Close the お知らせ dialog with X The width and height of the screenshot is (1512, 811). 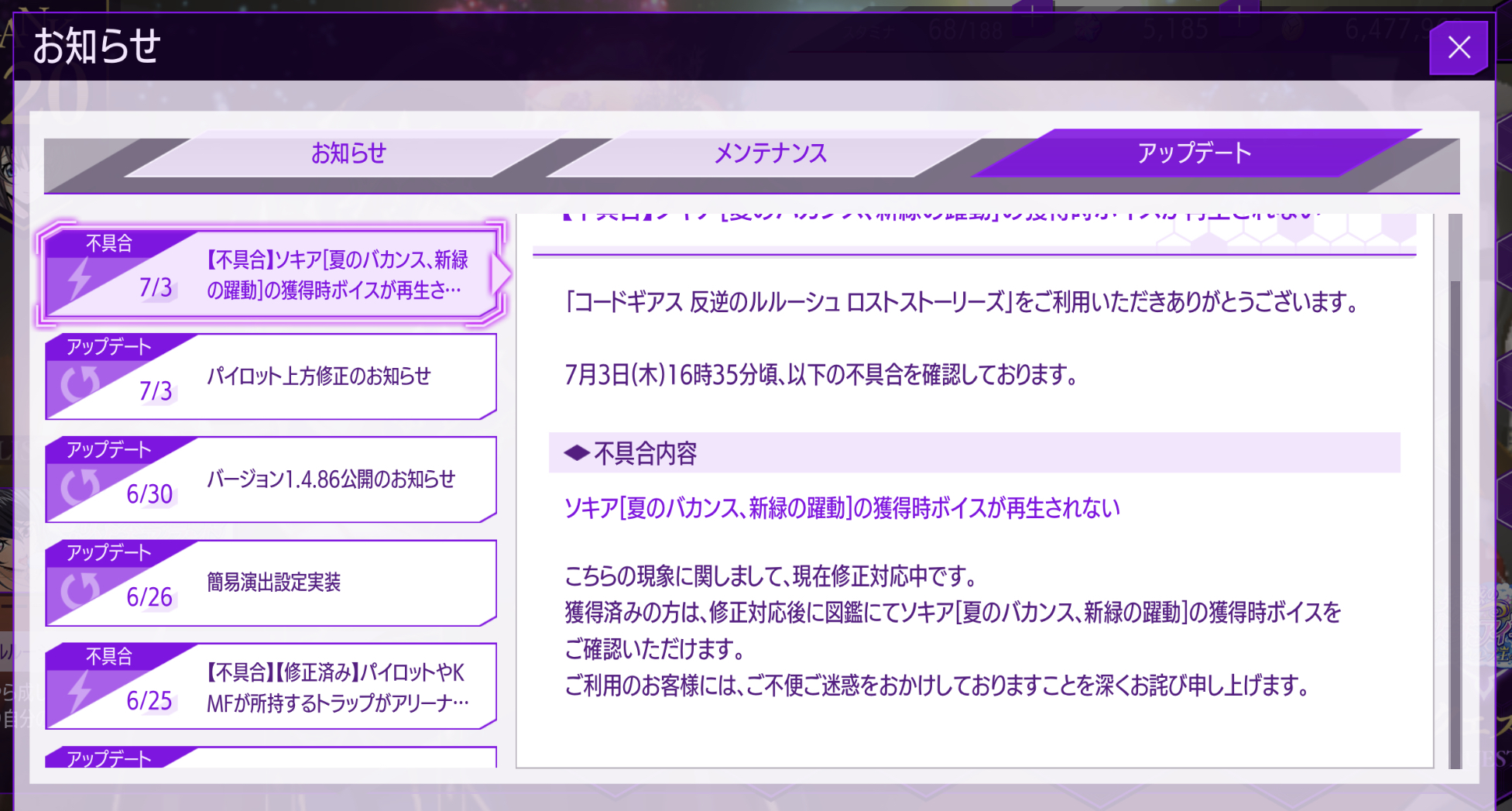click(1459, 47)
